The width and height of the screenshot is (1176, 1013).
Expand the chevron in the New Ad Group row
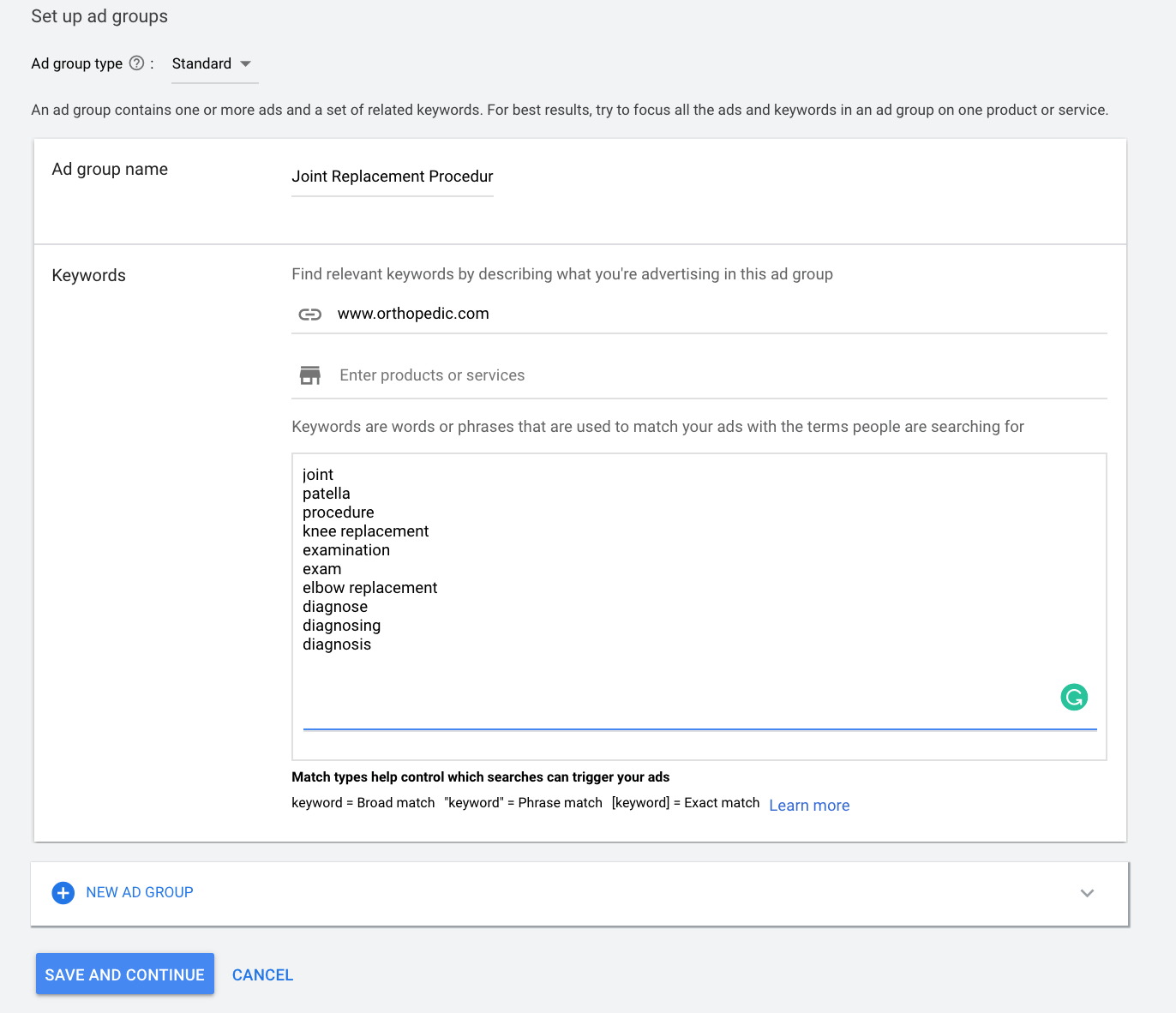1087,893
